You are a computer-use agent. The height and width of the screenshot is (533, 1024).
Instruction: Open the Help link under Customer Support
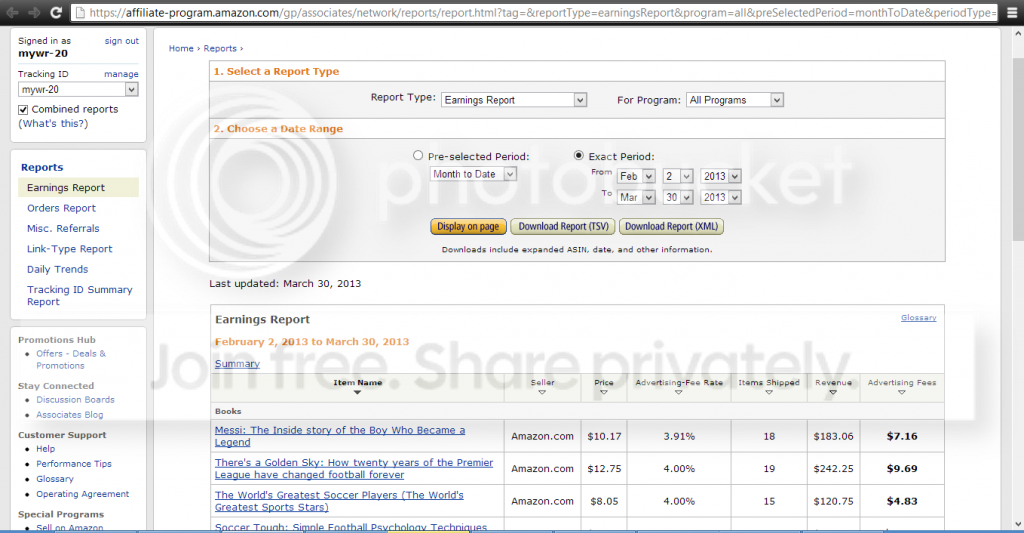[46, 449]
